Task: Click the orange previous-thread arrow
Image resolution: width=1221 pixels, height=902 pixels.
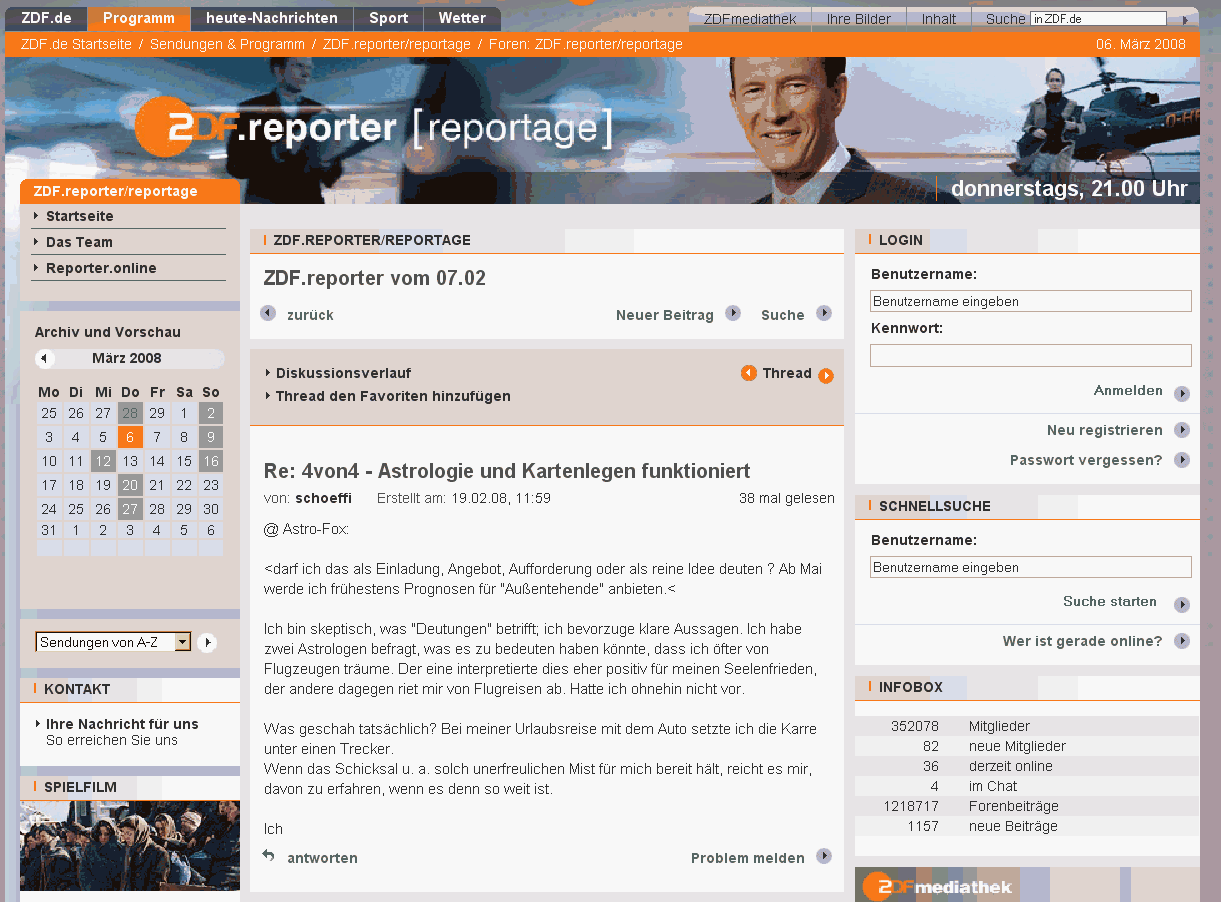Action: tap(749, 373)
